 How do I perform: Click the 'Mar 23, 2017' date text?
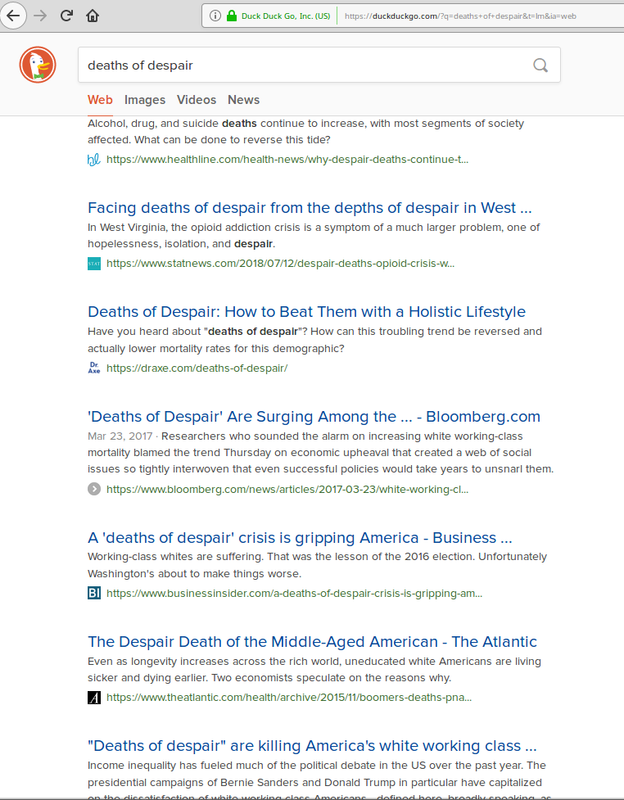(x=120, y=436)
